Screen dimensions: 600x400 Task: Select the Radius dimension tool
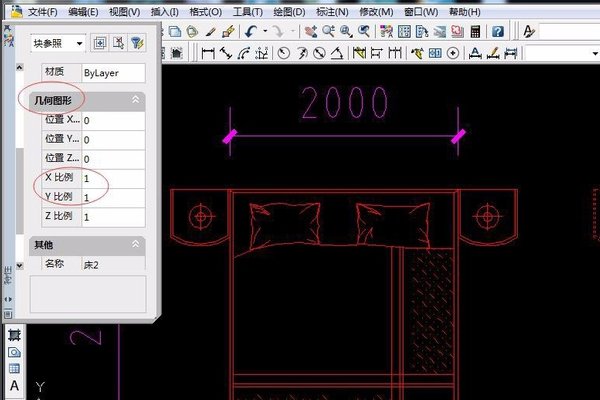tap(284, 53)
